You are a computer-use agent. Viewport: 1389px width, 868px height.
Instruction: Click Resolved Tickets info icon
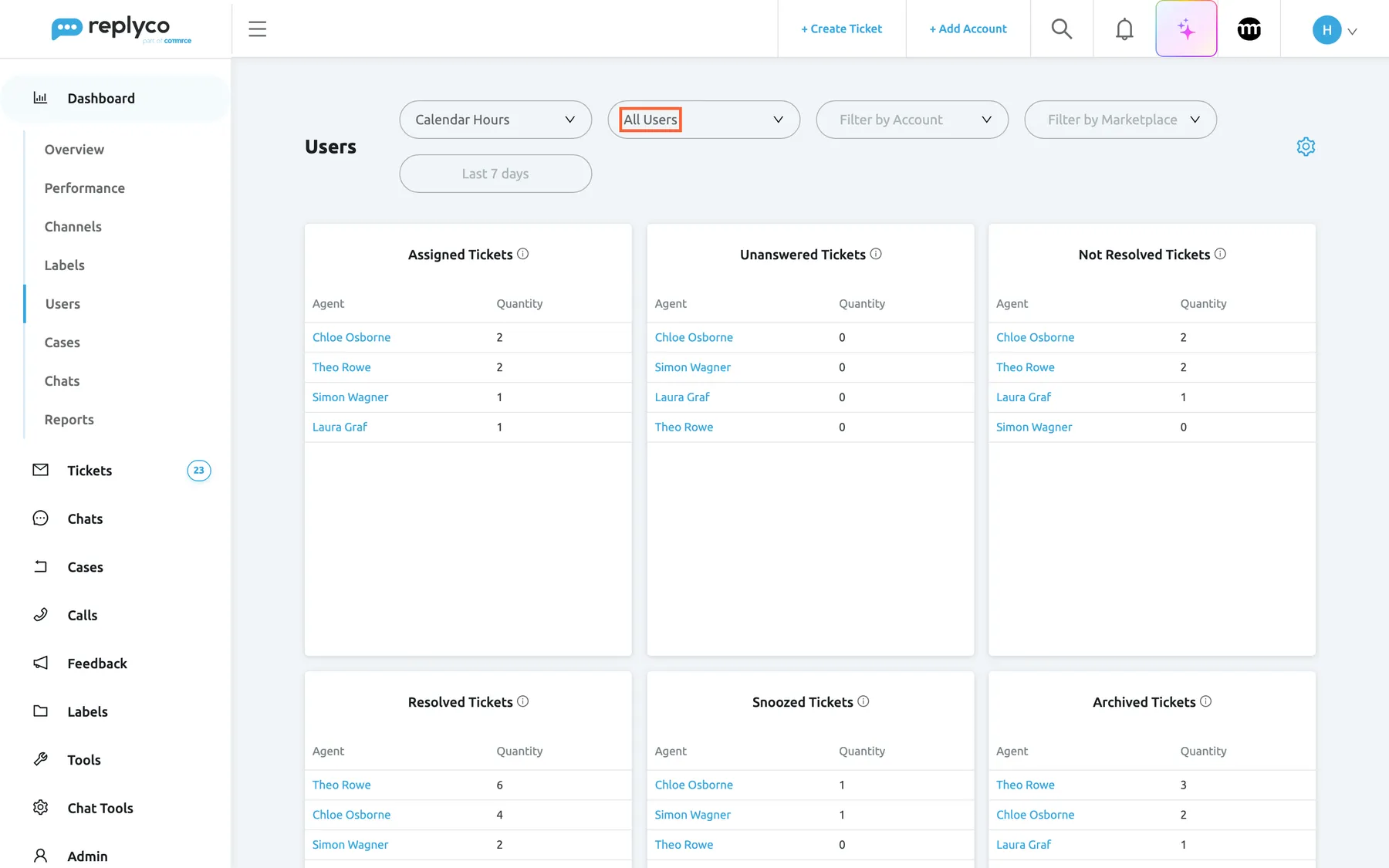[x=522, y=701]
